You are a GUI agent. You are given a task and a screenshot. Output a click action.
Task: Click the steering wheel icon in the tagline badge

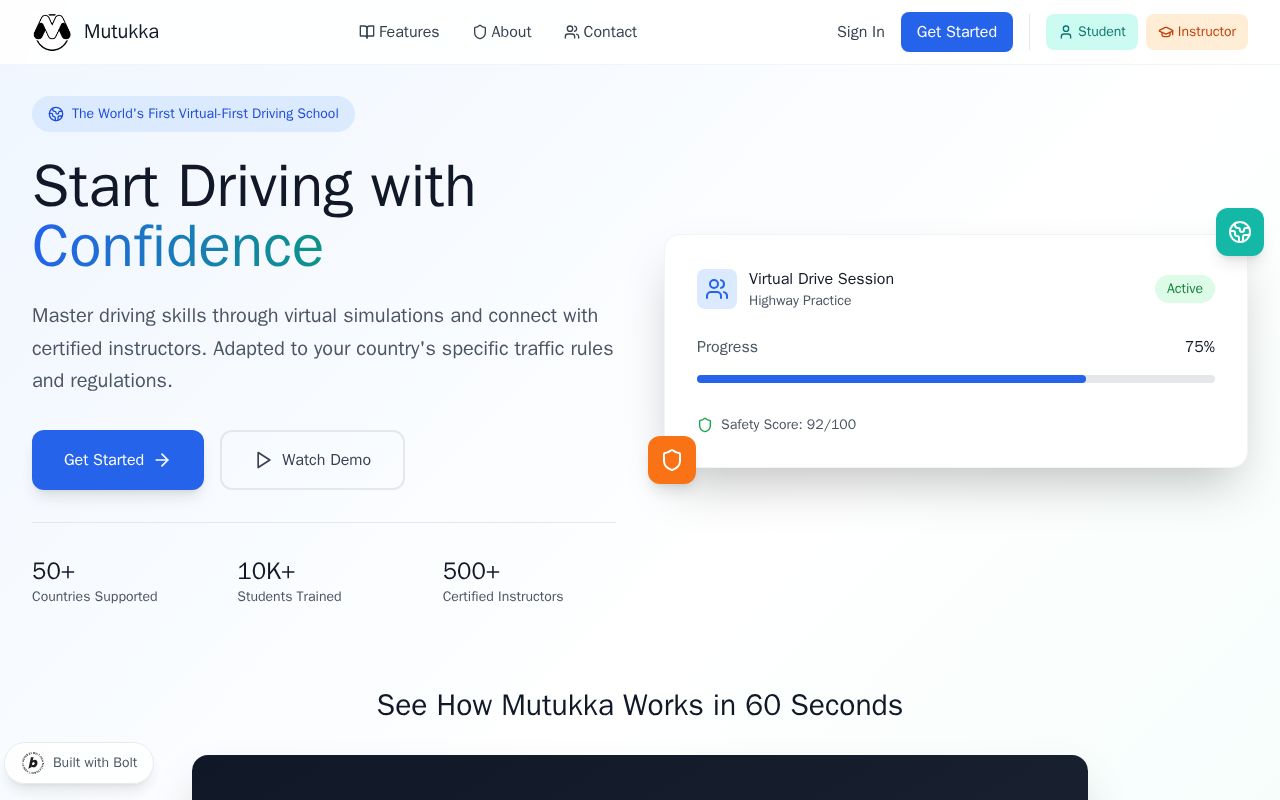[56, 114]
